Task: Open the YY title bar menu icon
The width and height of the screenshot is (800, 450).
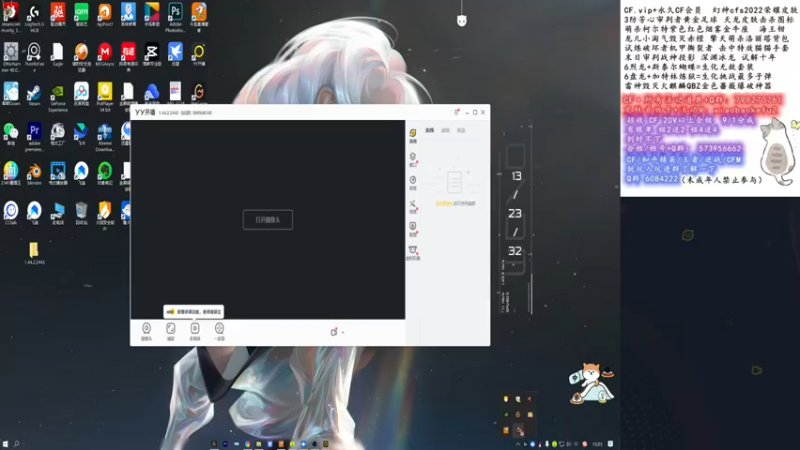Action: click(x=457, y=112)
